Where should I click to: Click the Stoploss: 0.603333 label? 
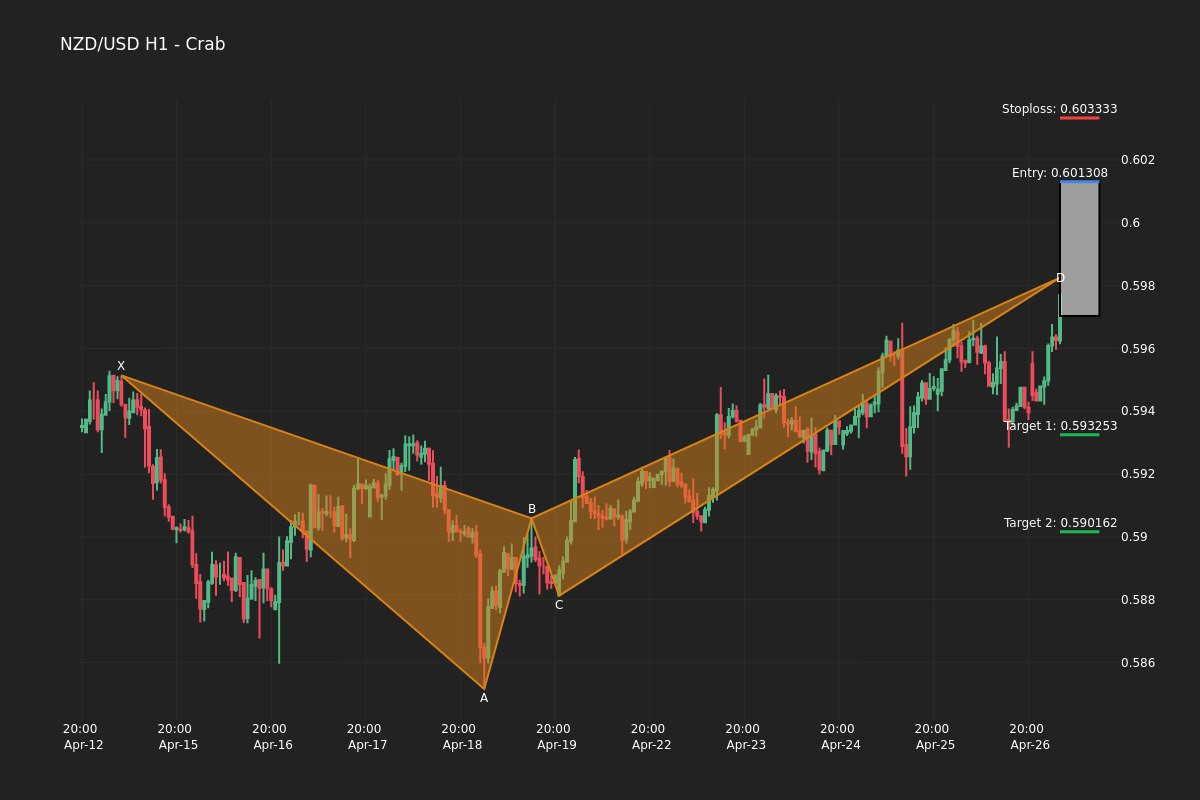click(1060, 109)
